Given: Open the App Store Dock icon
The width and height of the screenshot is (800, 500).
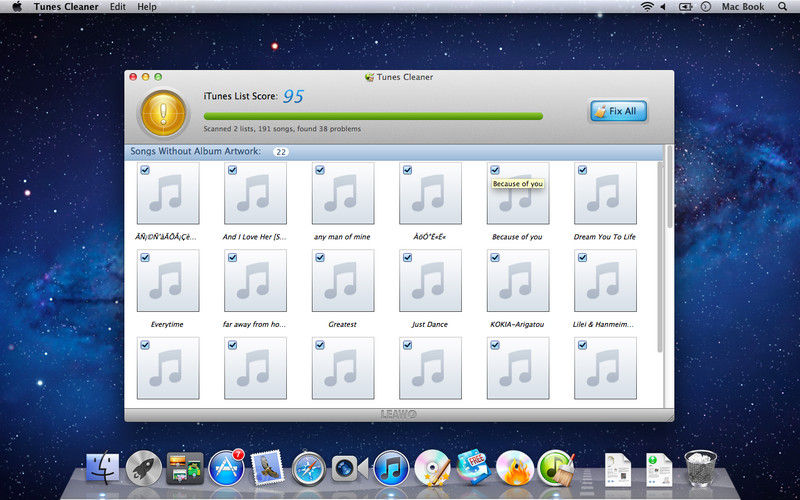Looking at the screenshot, I should coord(227,468).
